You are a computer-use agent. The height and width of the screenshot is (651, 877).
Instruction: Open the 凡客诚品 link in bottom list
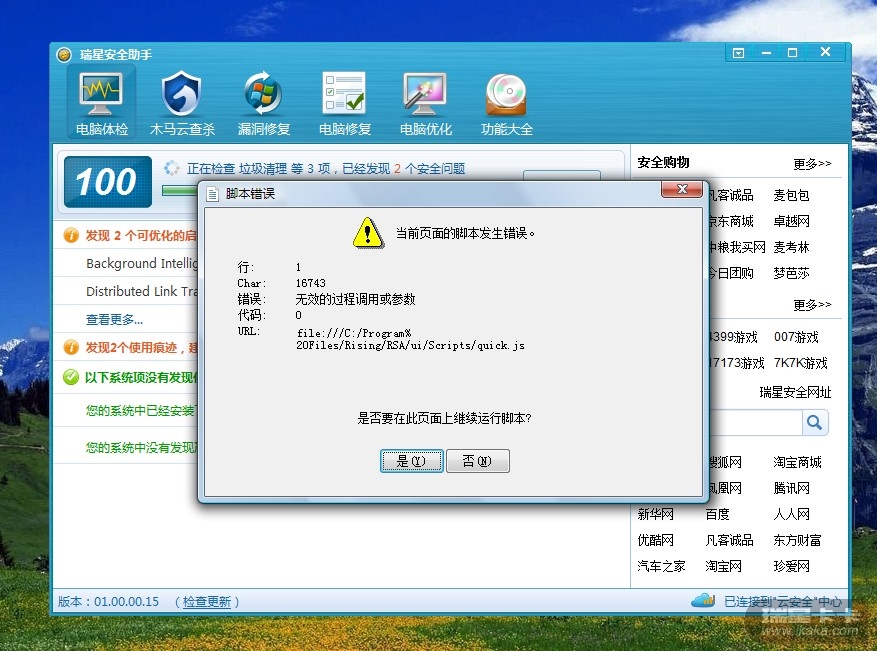tap(729, 540)
